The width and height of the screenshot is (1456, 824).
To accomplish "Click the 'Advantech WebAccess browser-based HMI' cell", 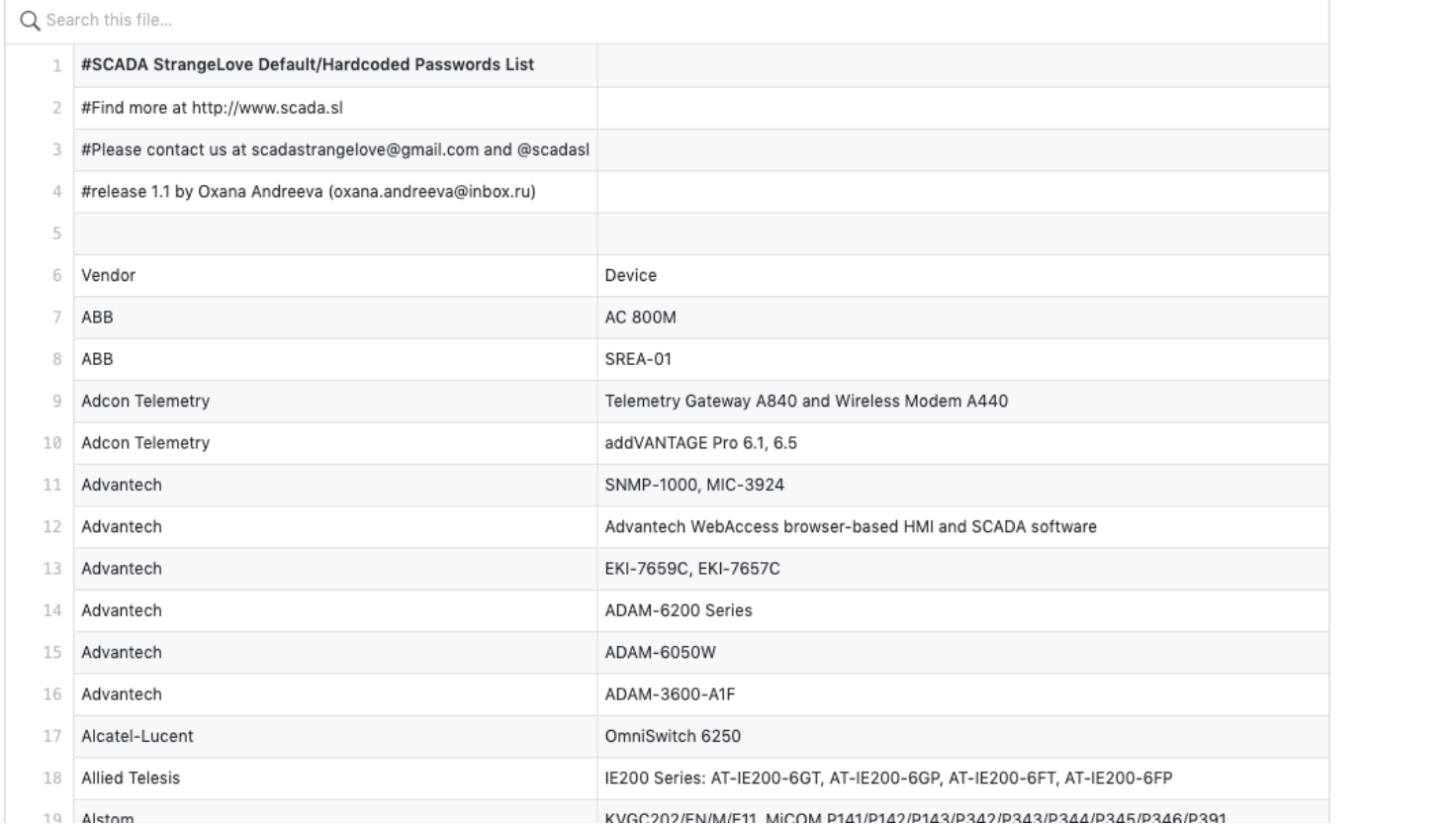I will (963, 526).
